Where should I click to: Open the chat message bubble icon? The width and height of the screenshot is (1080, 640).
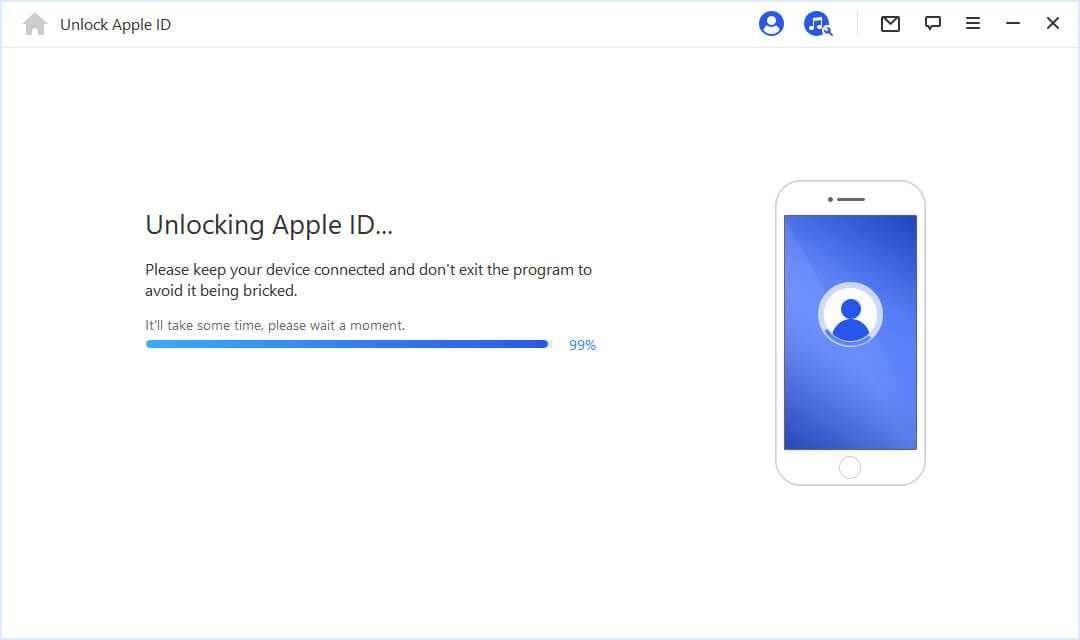(933, 23)
